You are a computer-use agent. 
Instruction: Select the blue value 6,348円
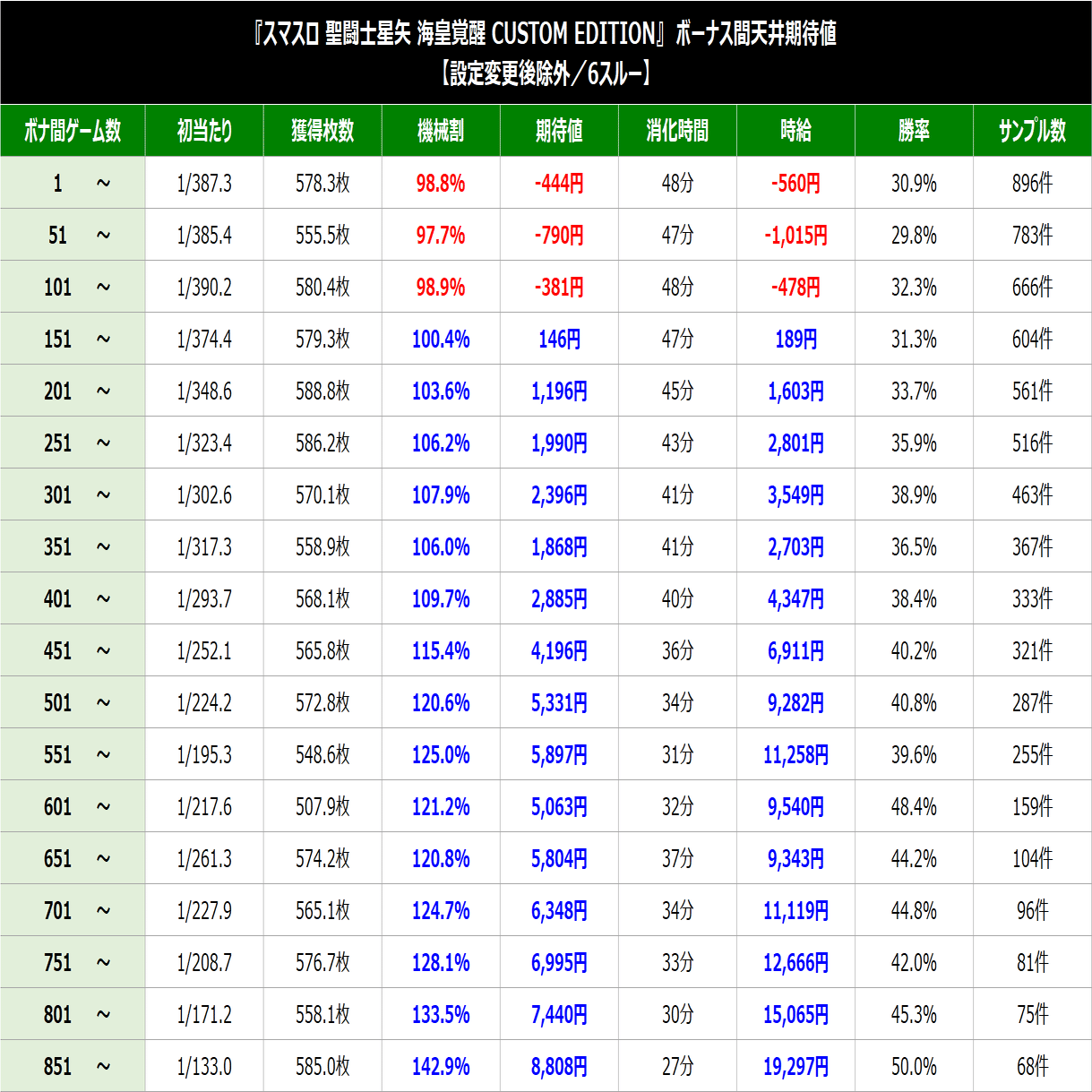559,911
